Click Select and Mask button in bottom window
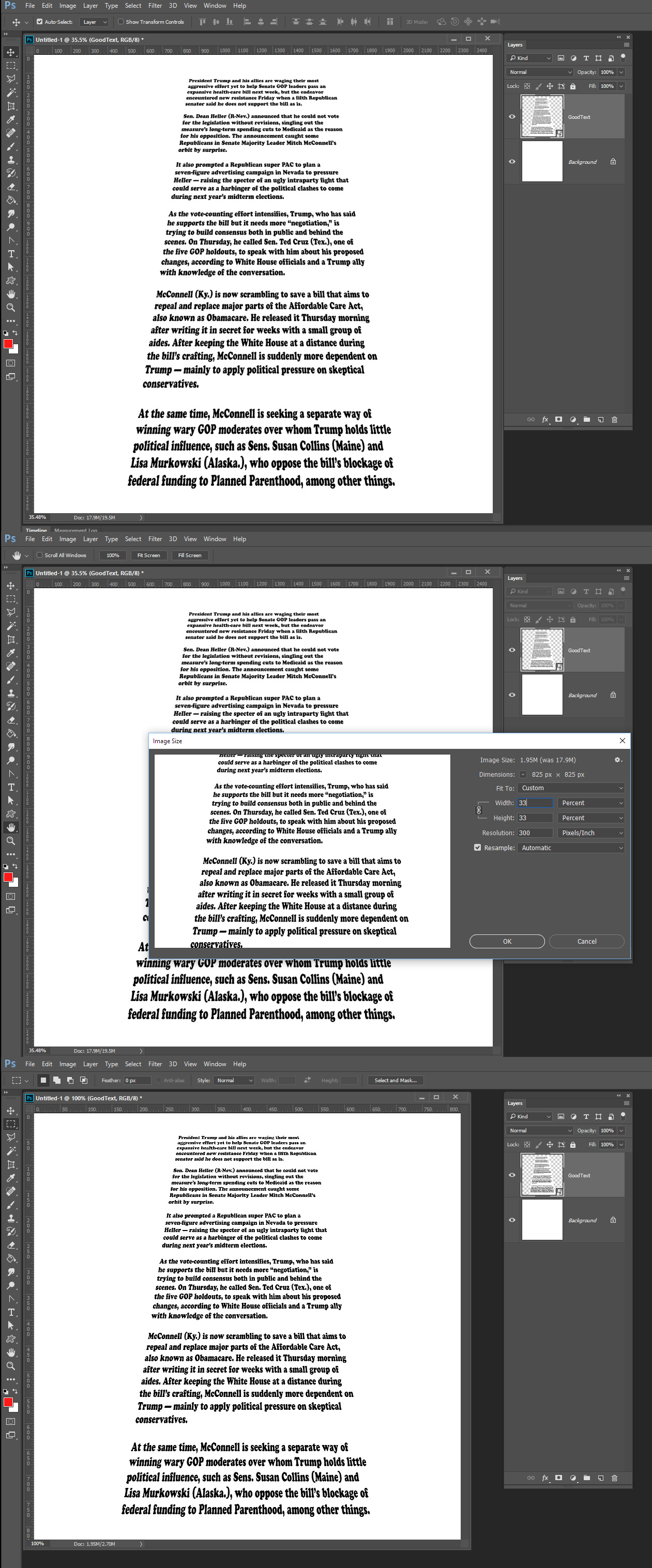 click(396, 1081)
